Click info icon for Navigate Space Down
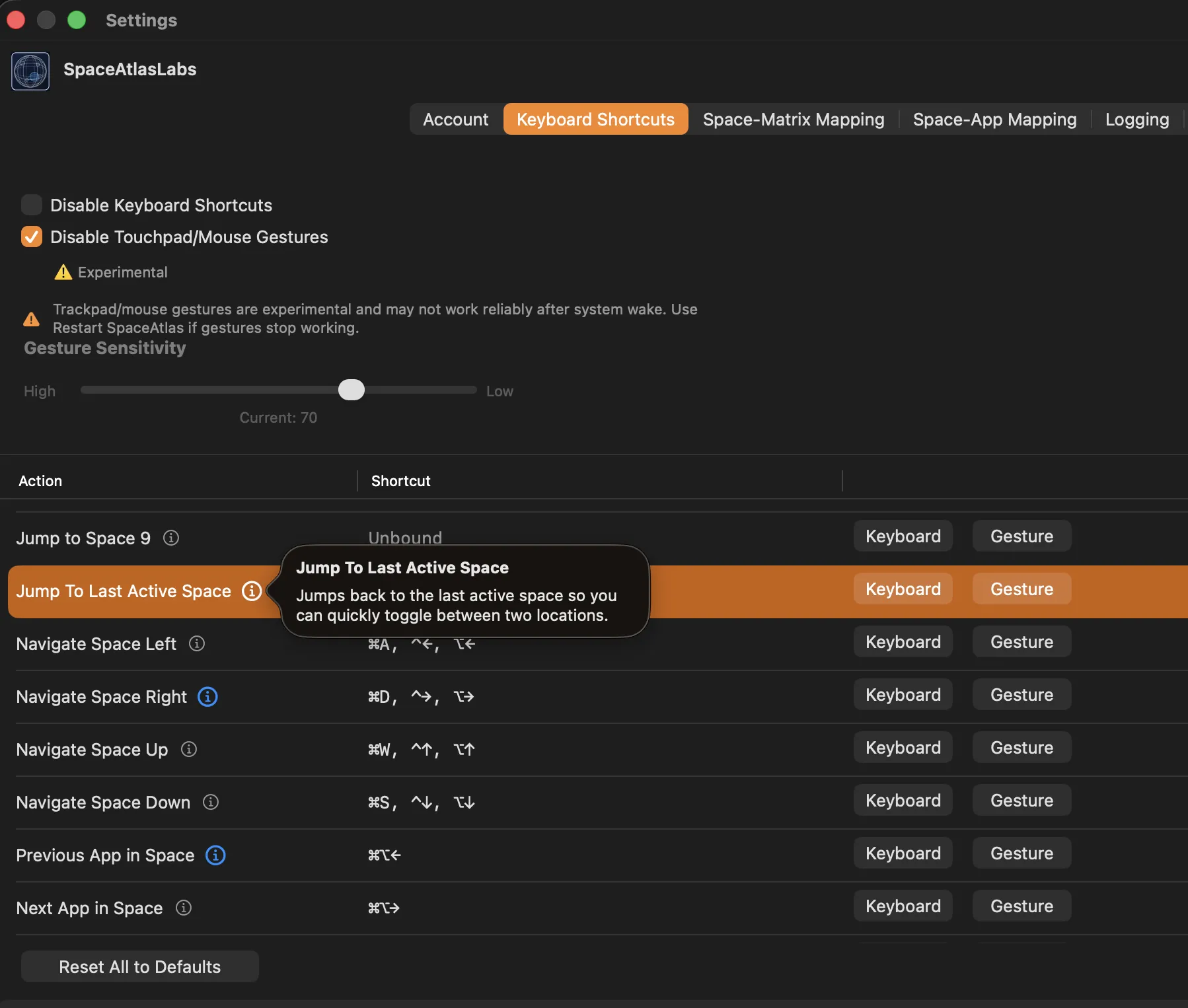This screenshot has height=1008, width=1188. tap(210, 802)
